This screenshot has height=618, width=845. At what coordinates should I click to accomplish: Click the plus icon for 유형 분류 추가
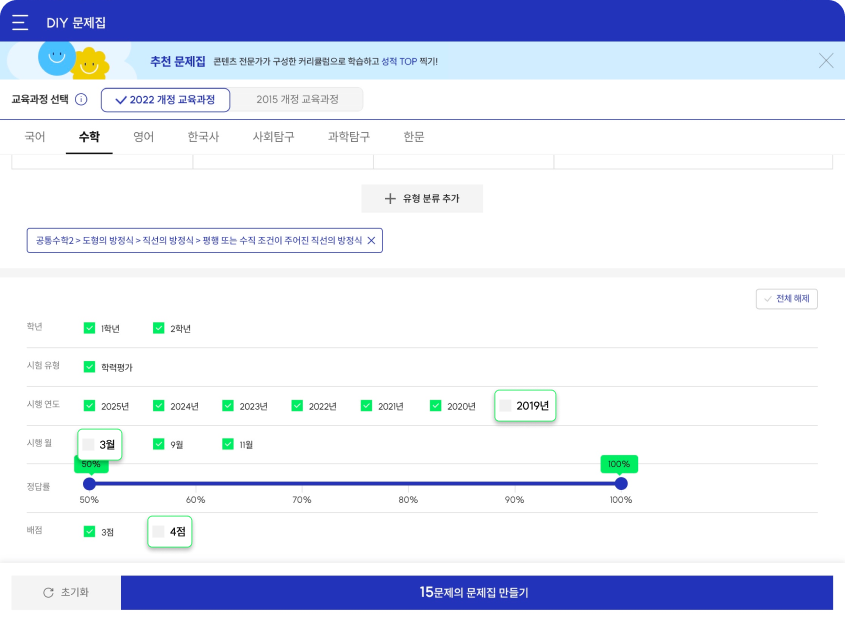(390, 199)
